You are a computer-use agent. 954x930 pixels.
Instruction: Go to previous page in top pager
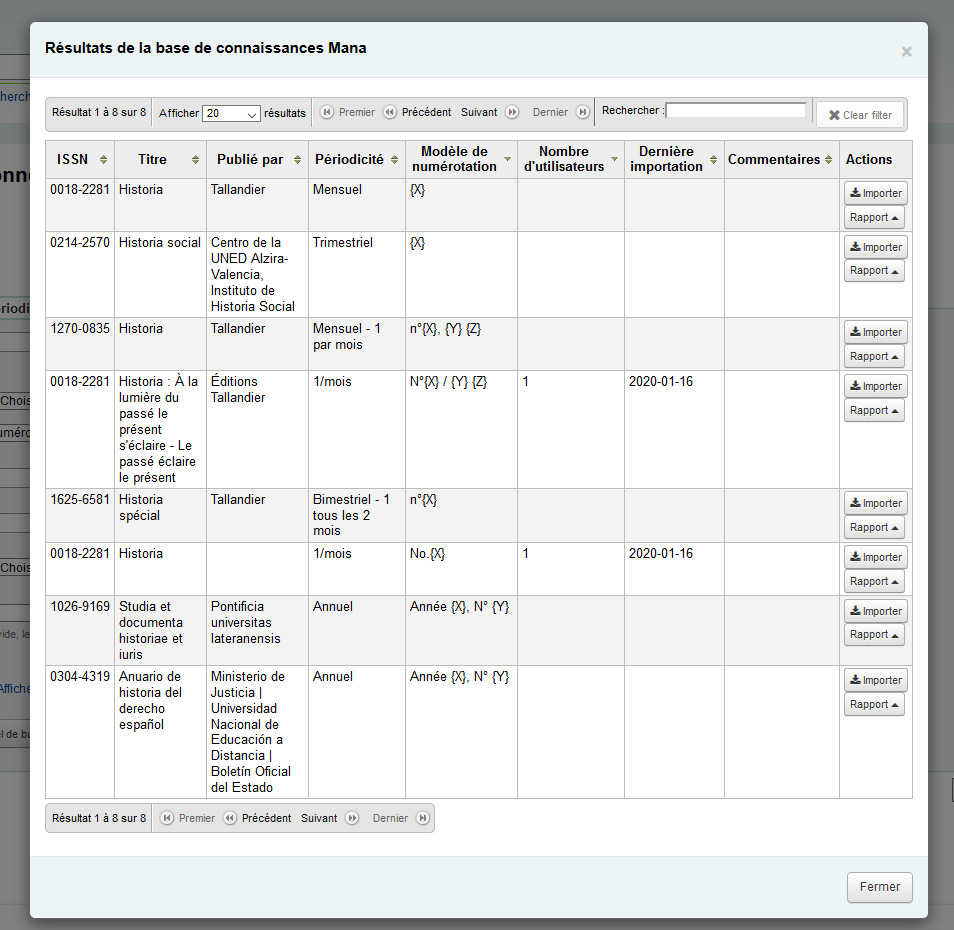click(x=417, y=113)
